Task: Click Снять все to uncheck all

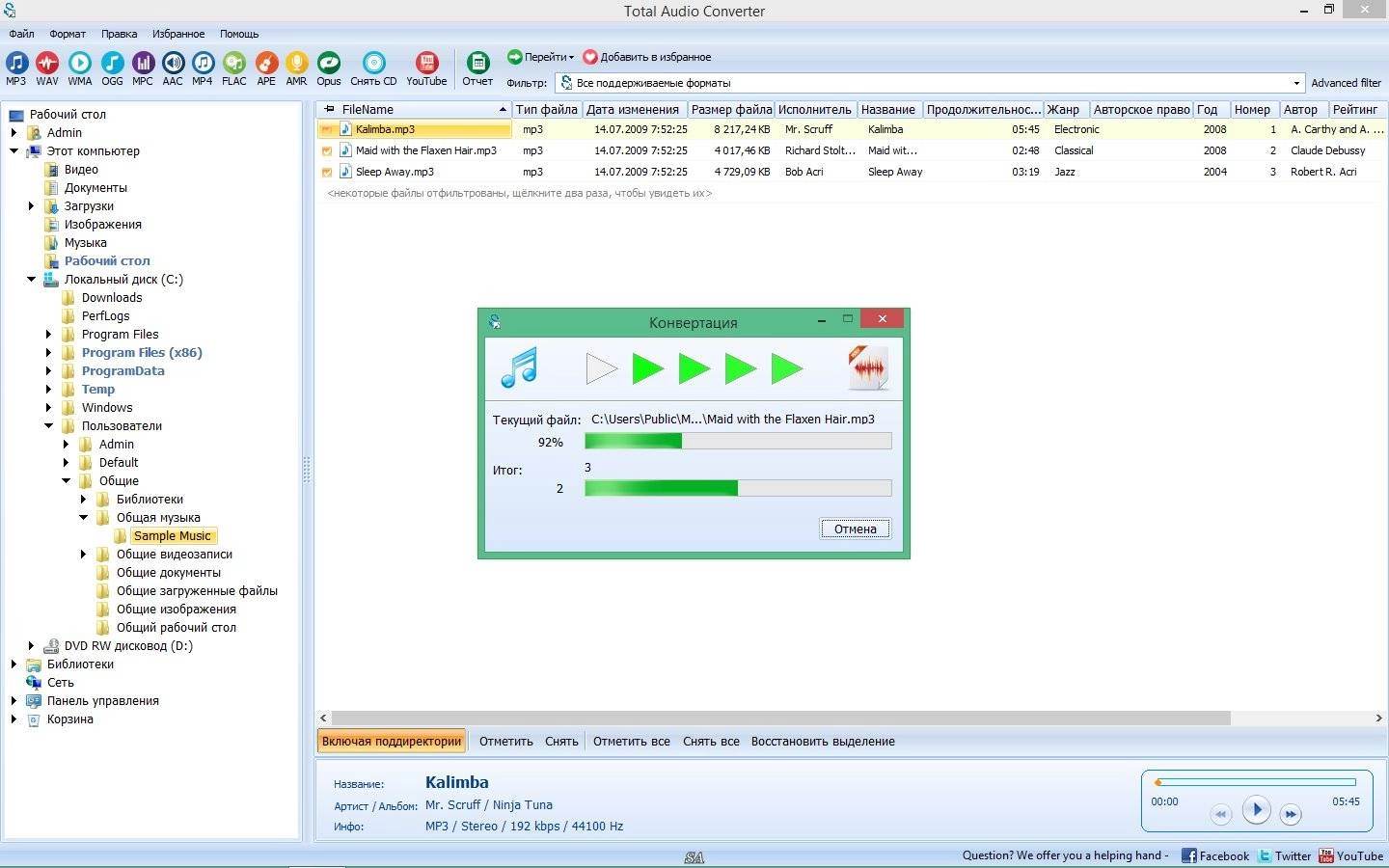Action: [711, 742]
